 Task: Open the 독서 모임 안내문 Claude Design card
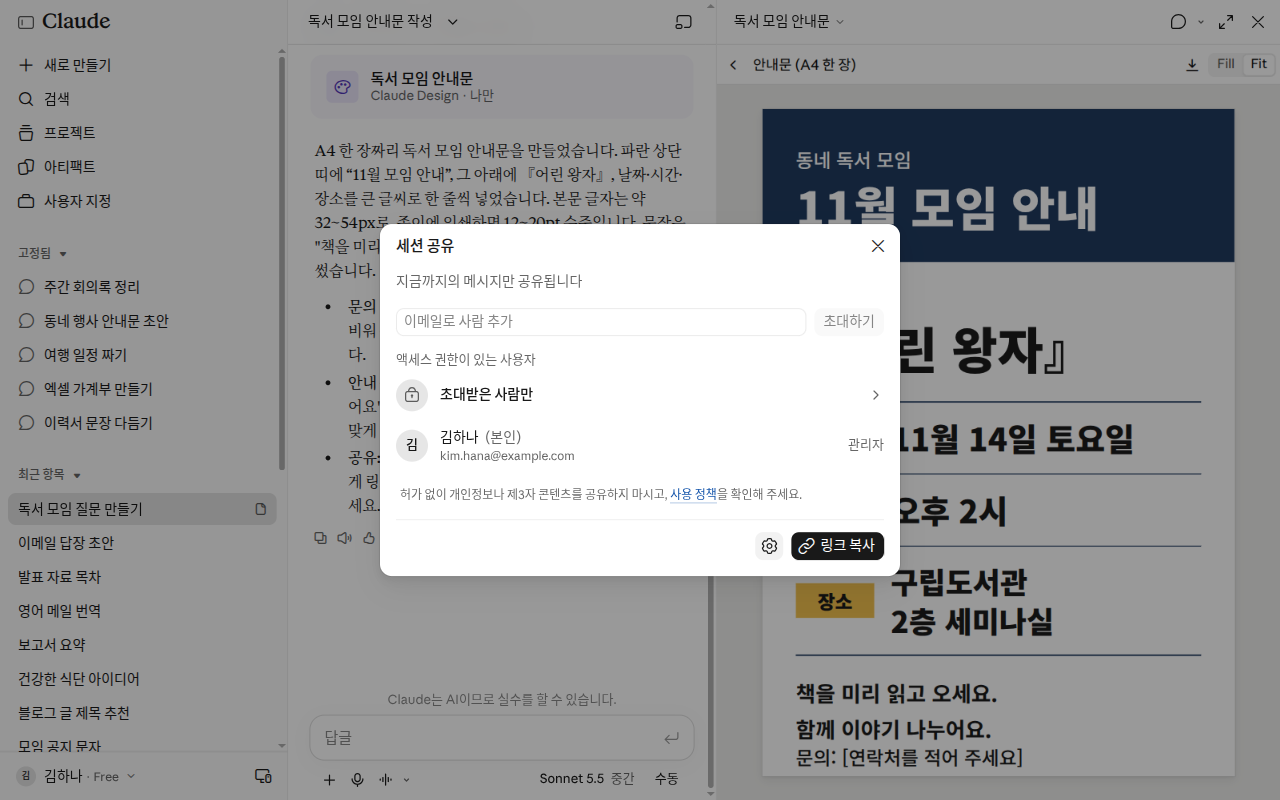(x=502, y=87)
